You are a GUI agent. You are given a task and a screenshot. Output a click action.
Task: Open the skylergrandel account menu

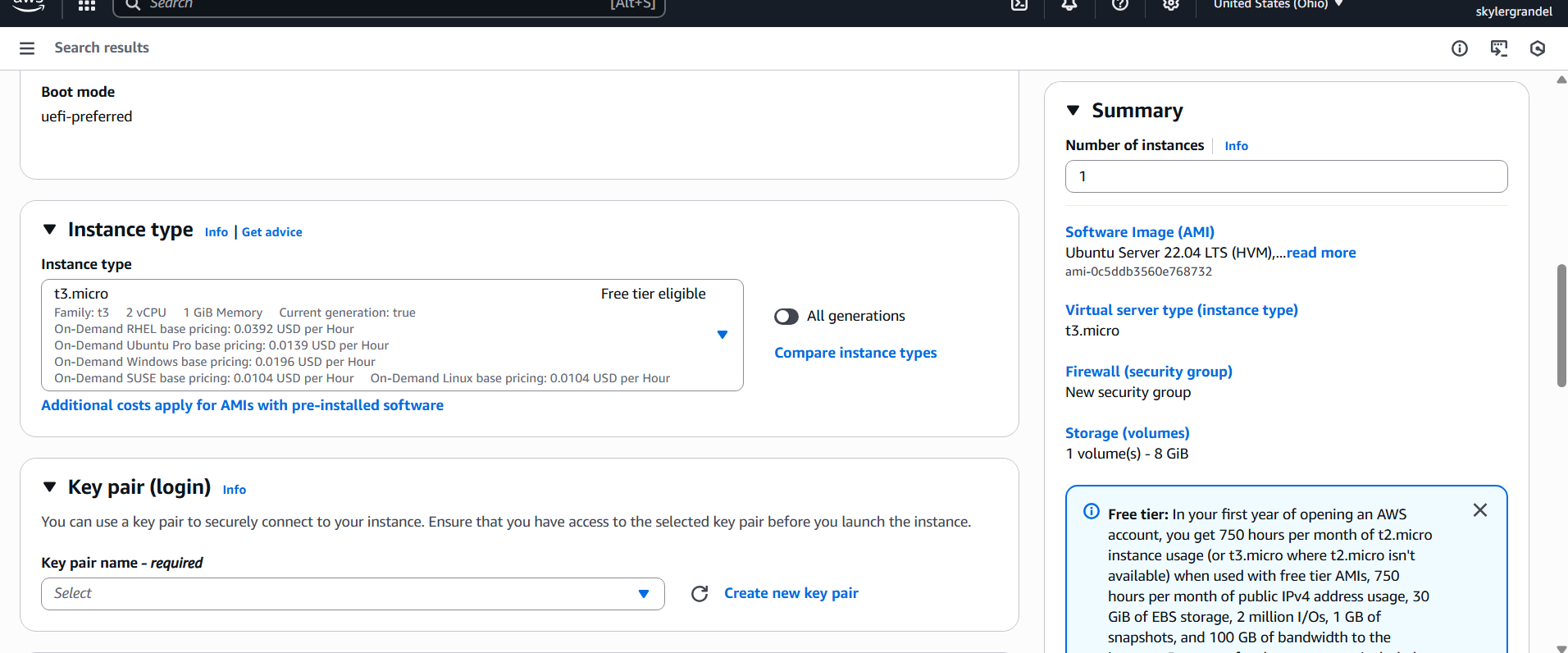tap(1513, 11)
